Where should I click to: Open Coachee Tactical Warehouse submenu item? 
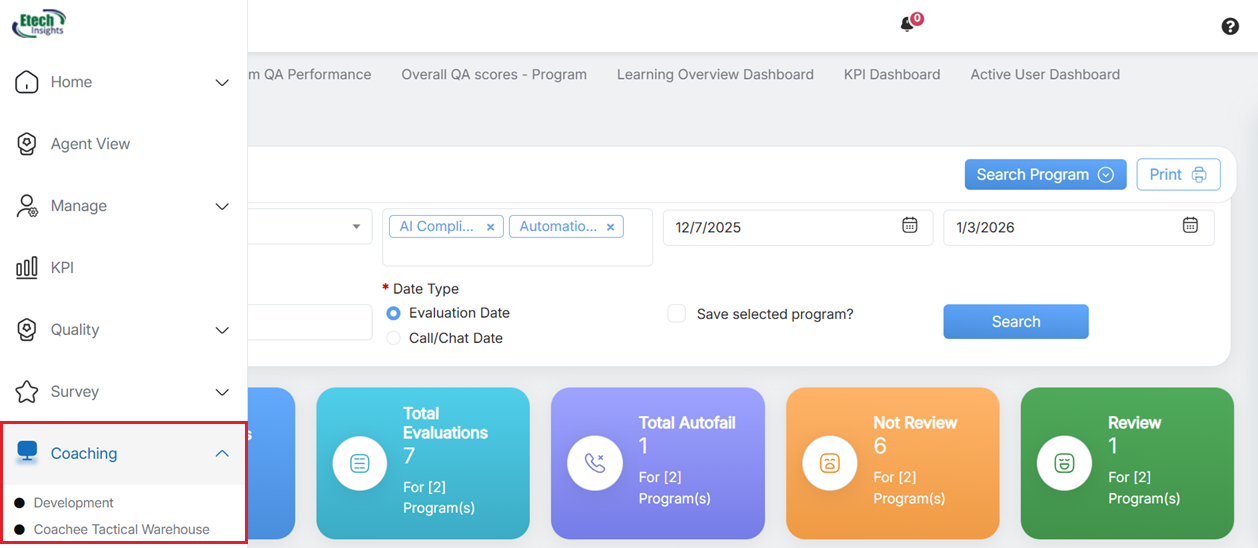coord(121,529)
